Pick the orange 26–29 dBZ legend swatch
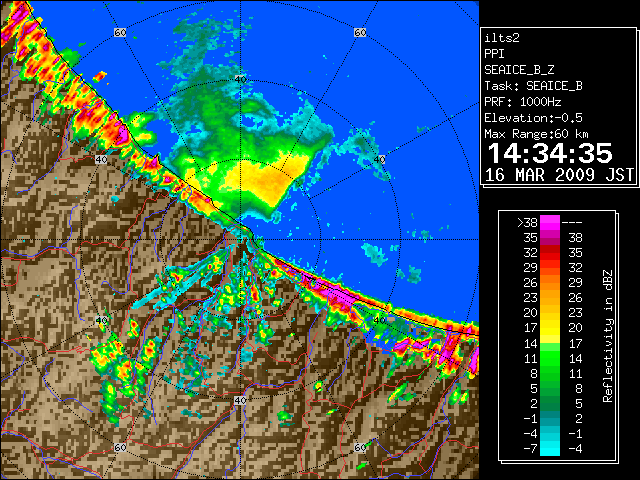The image size is (640, 480). click(x=550, y=282)
